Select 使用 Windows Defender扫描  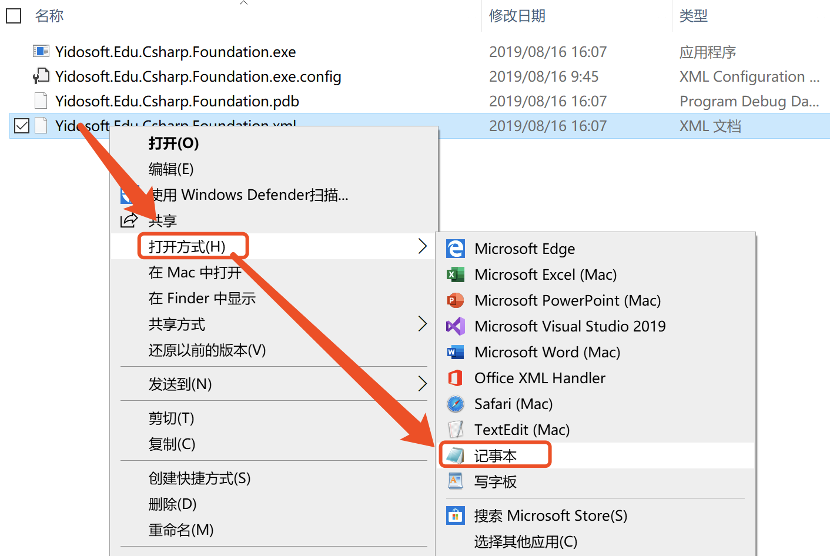point(249,195)
